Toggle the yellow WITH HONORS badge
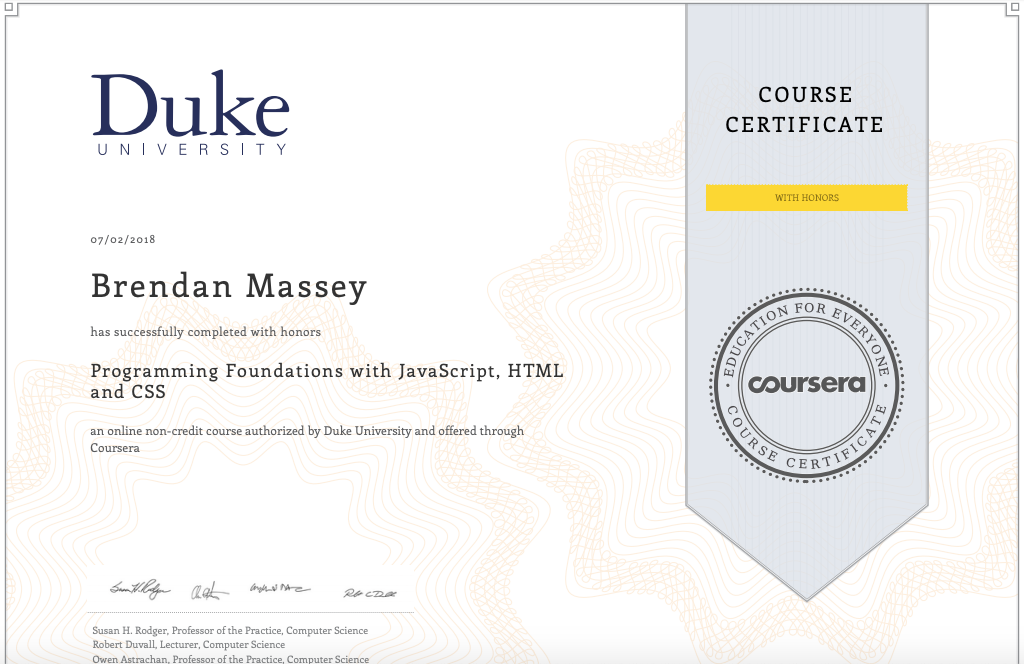This screenshot has width=1024, height=664. (806, 197)
